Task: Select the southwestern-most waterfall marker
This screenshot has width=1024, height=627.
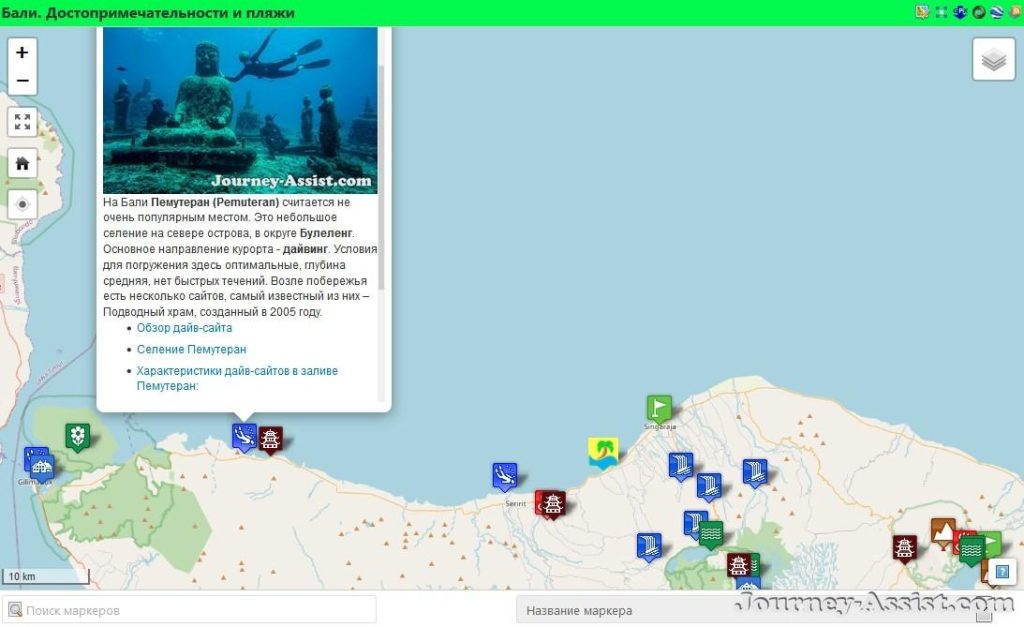Action: (649, 547)
